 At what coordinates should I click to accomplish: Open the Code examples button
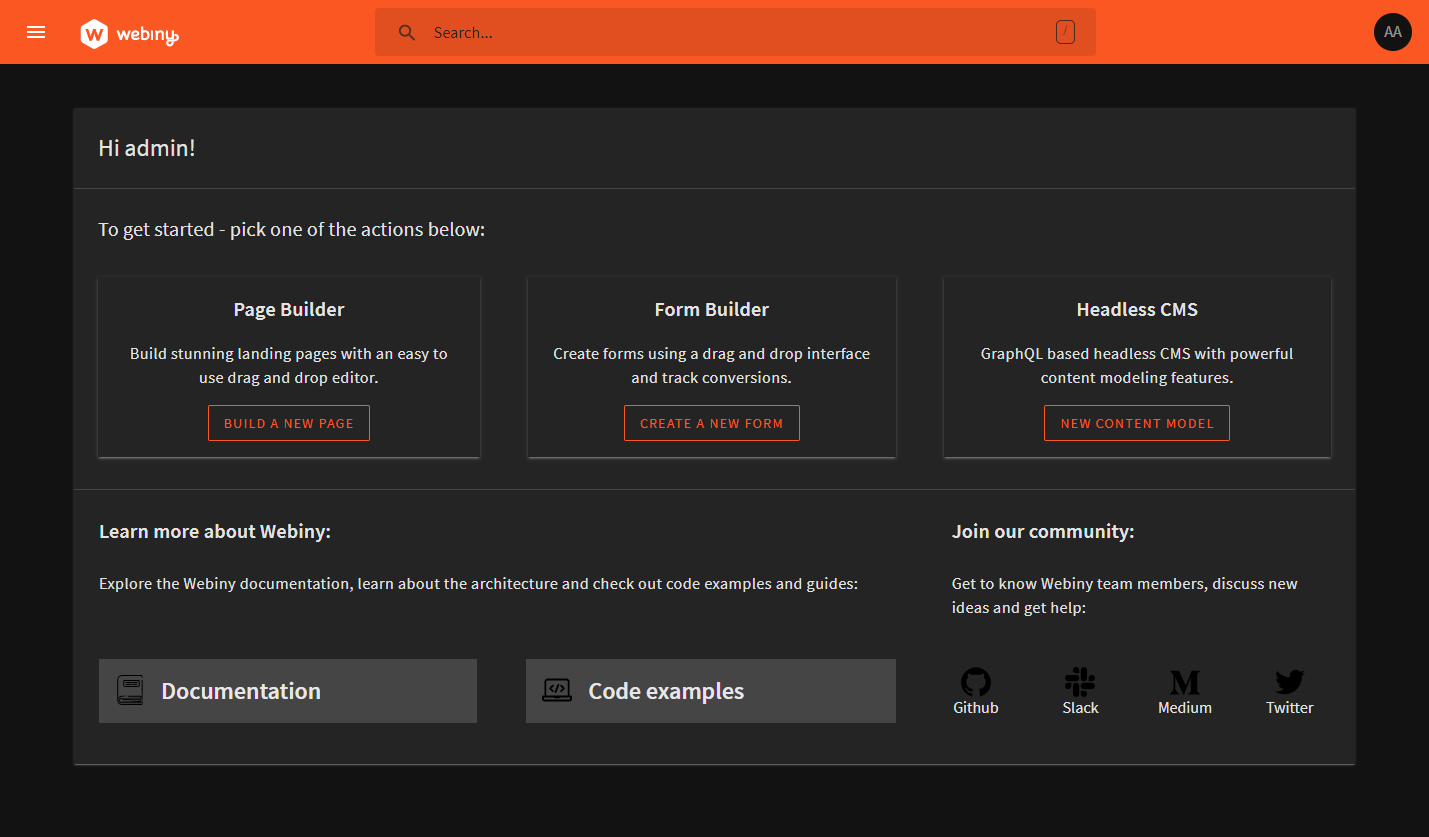point(710,690)
